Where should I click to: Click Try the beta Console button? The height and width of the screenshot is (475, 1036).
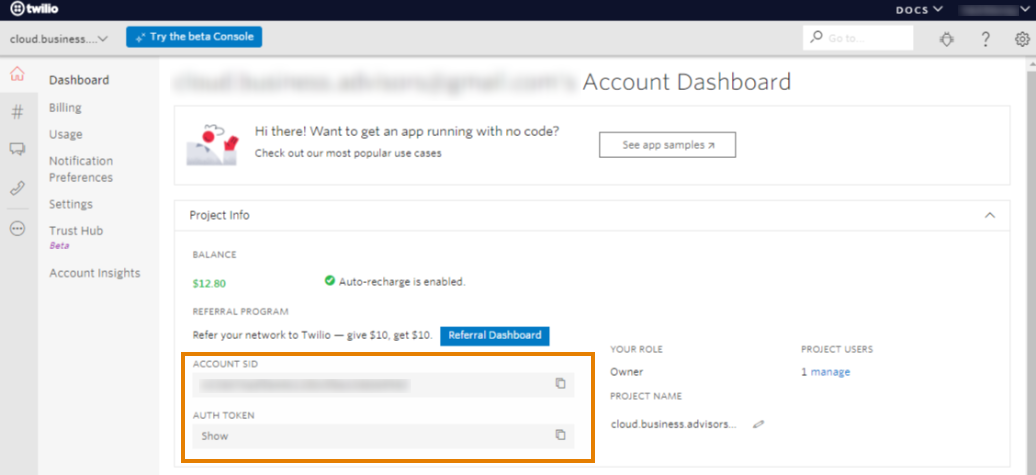(194, 37)
